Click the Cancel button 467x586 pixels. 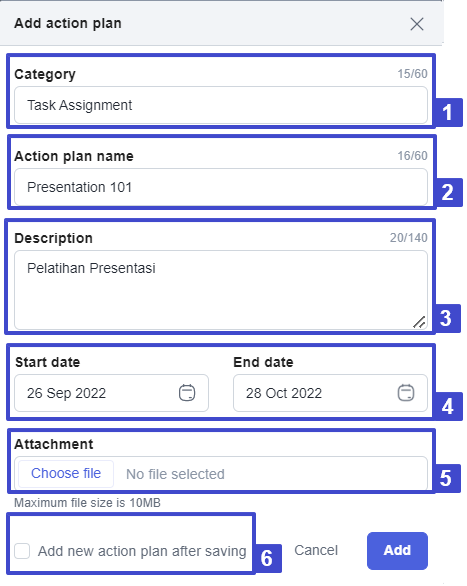pos(316,550)
